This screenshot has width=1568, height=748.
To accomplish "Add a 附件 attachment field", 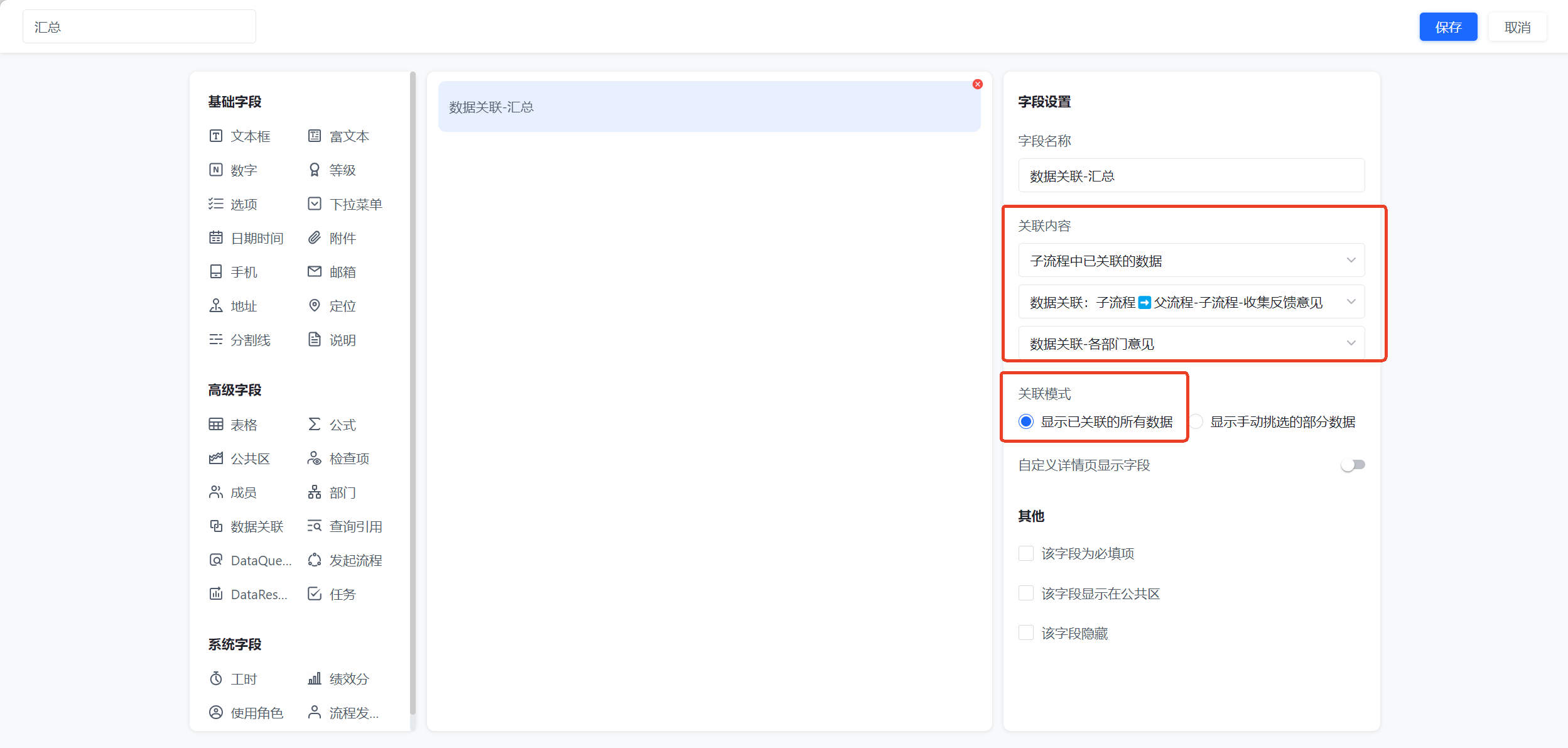I will [x=332, y=238].
